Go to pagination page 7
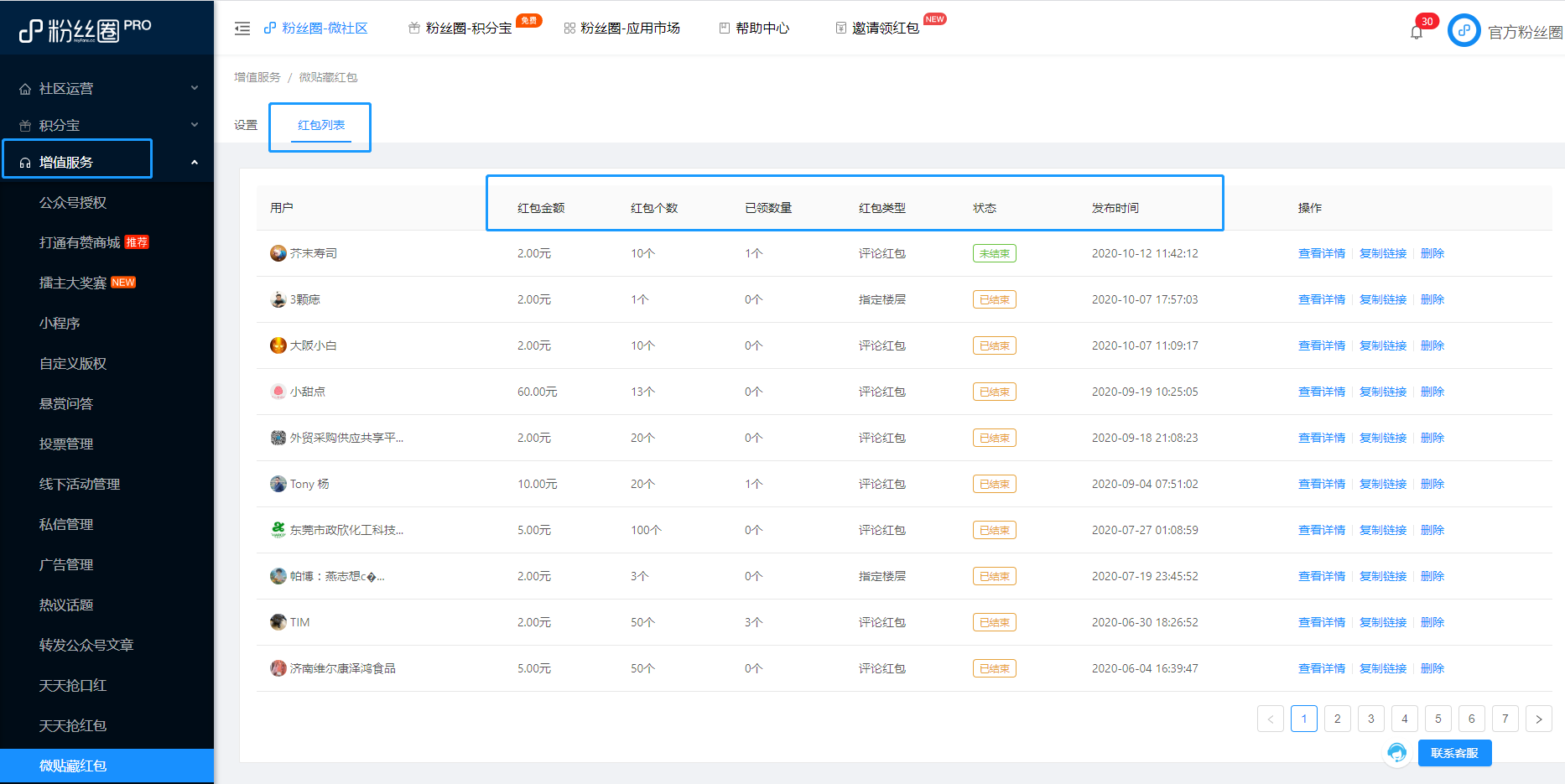 (x=1505, y=719)
